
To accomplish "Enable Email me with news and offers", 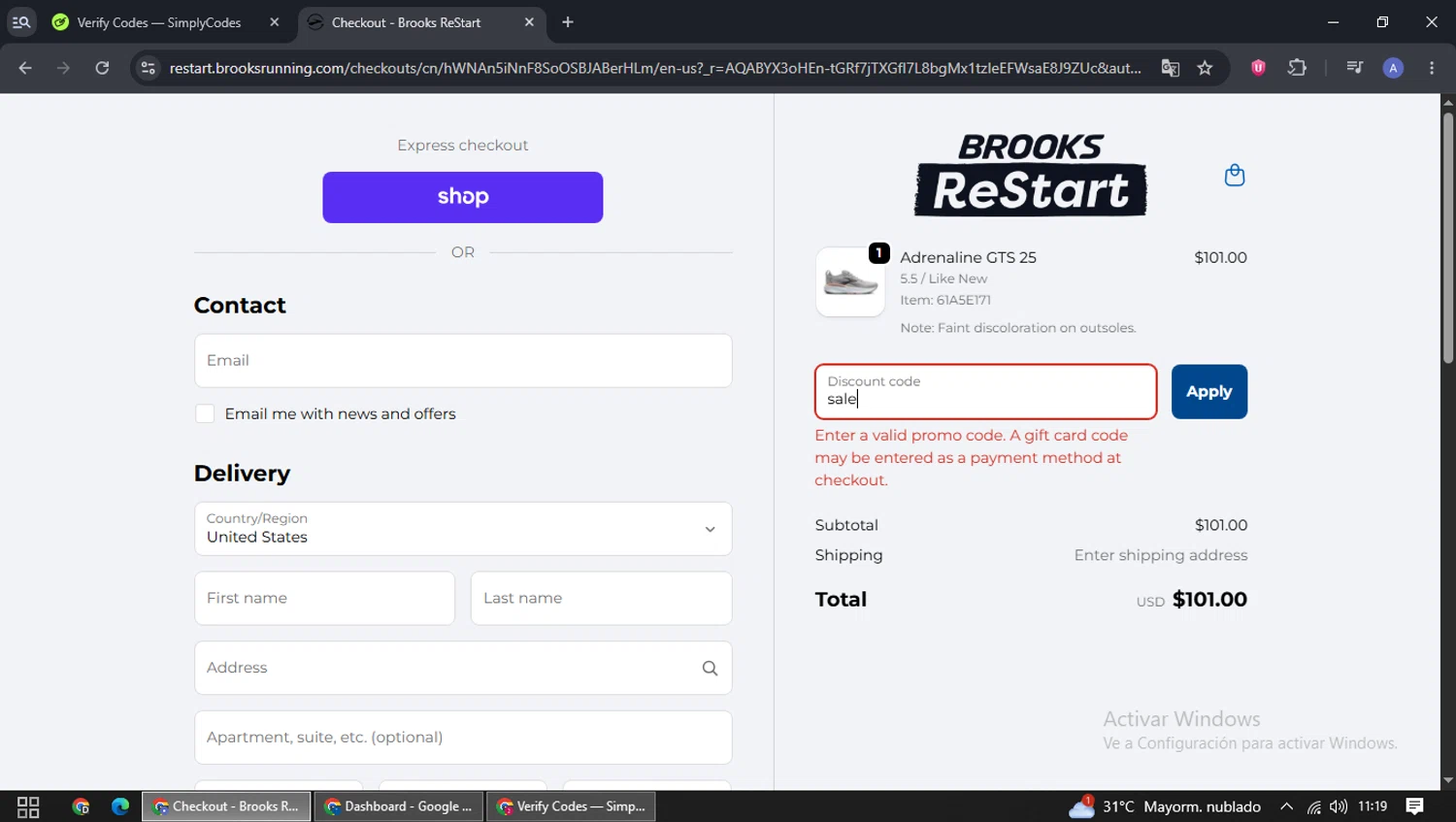I will coord(205,414).
